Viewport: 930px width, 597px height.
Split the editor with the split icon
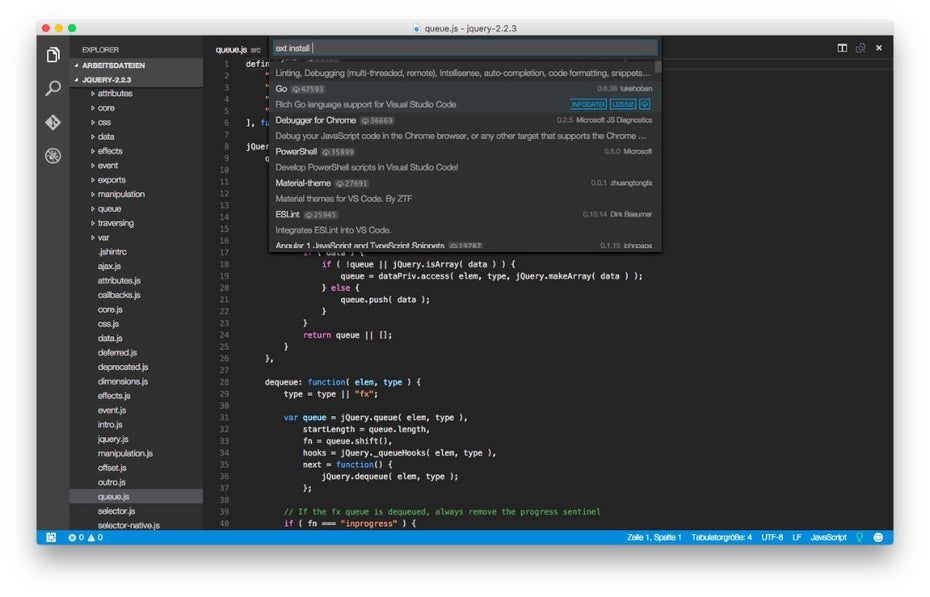(x=842, y=48)
